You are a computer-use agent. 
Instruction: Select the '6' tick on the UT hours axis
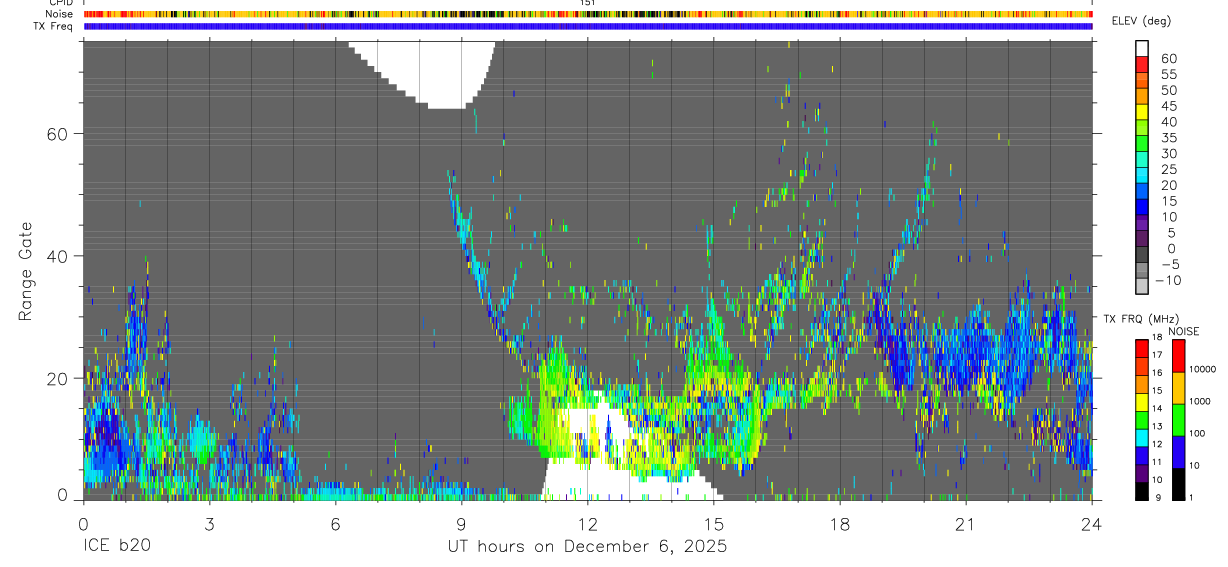[x=335, y=525]
